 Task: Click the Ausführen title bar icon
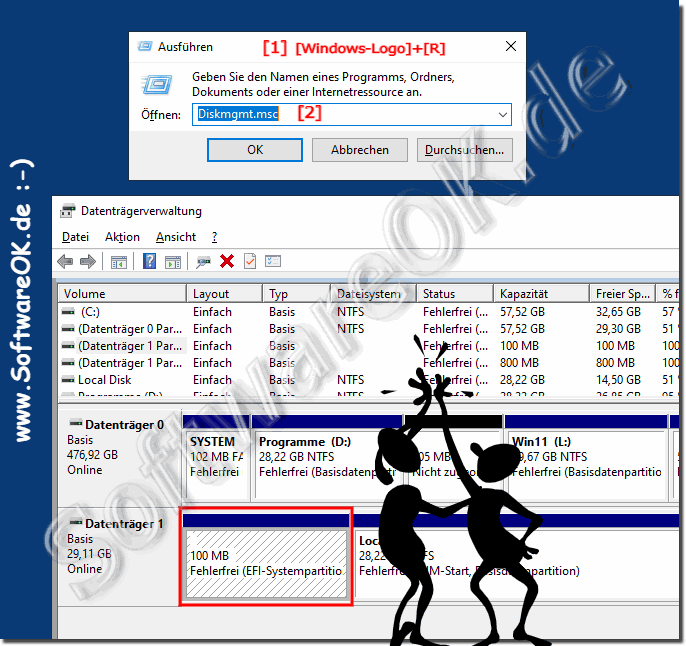[145, 46]
